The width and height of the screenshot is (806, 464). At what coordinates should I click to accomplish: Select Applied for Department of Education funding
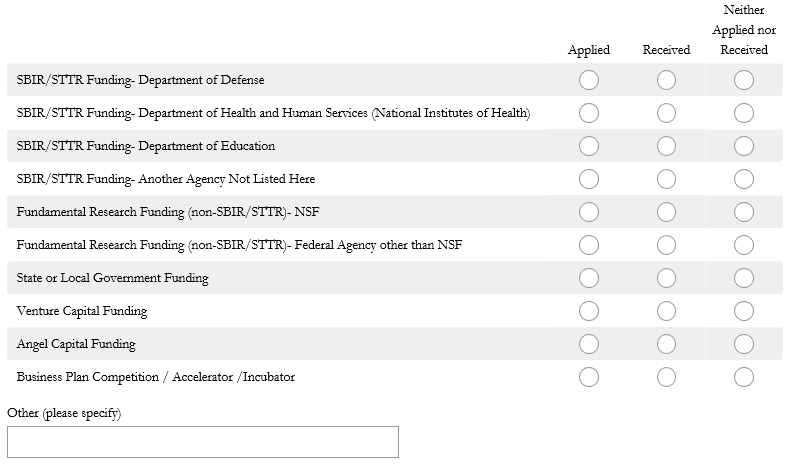tap(589, 146)
